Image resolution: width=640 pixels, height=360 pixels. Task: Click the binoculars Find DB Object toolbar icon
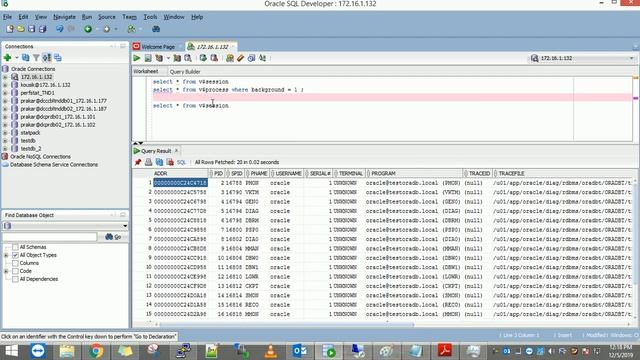[156, 29]
